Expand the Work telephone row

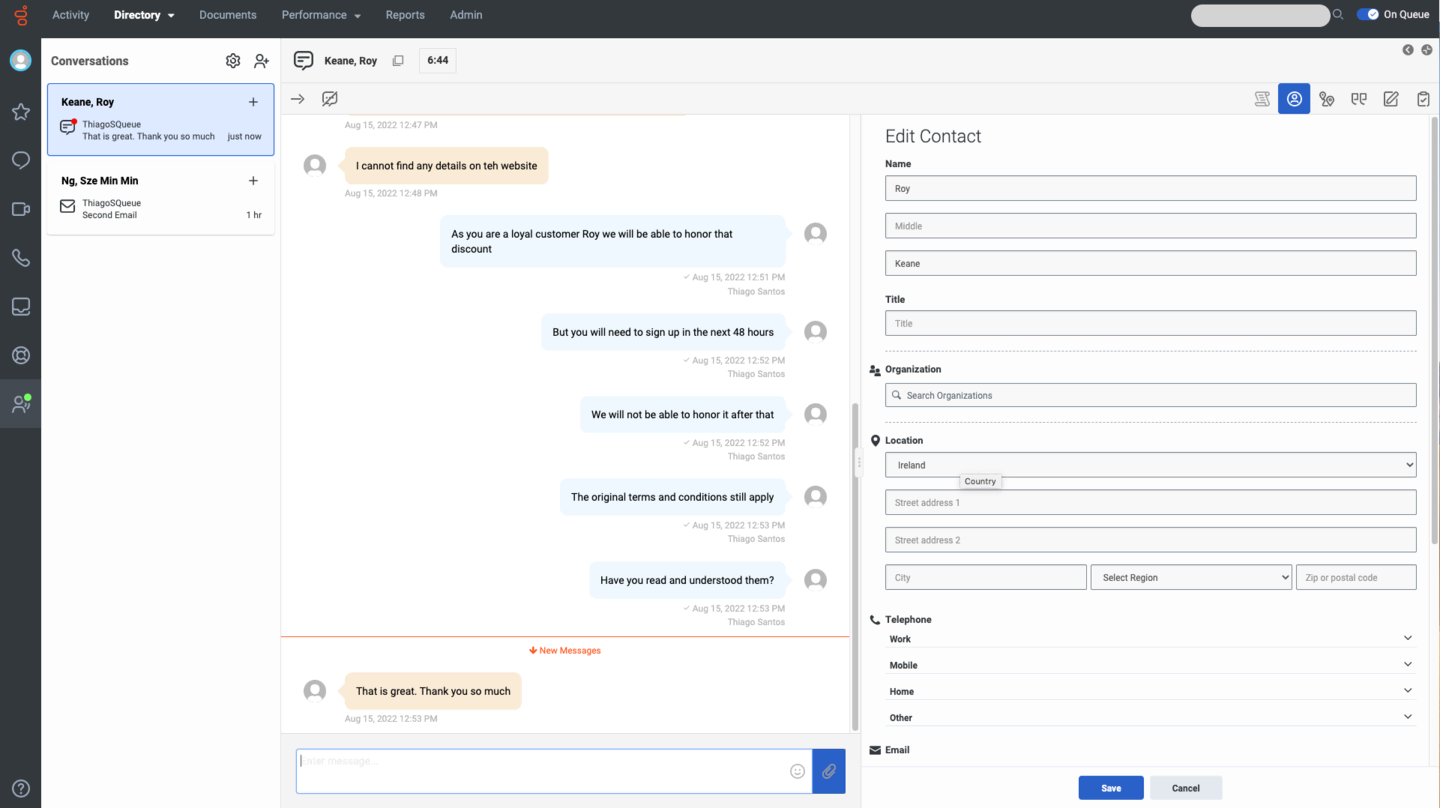click(x=1150, y=638)
